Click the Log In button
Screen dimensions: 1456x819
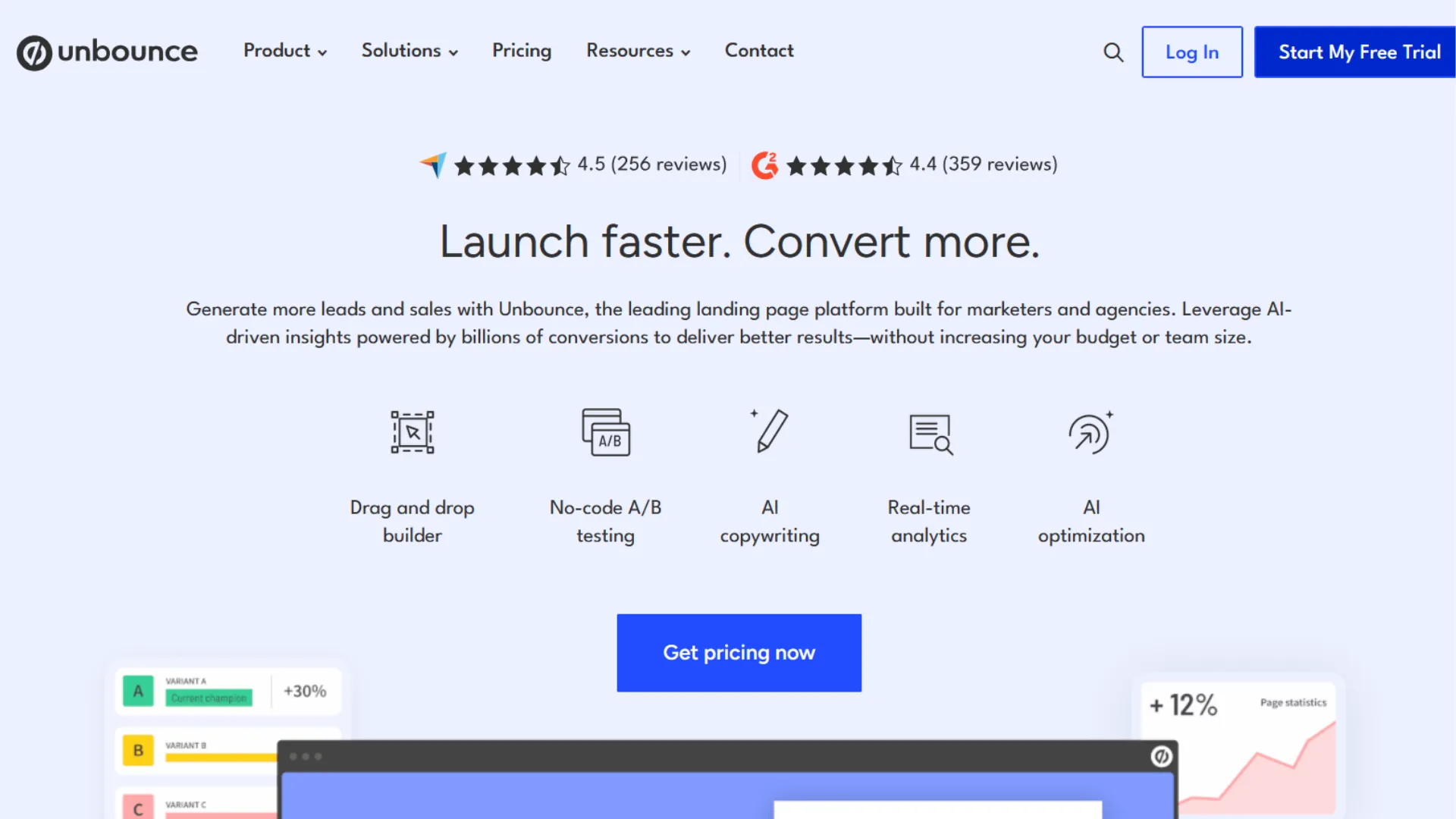pos(1191,52)
